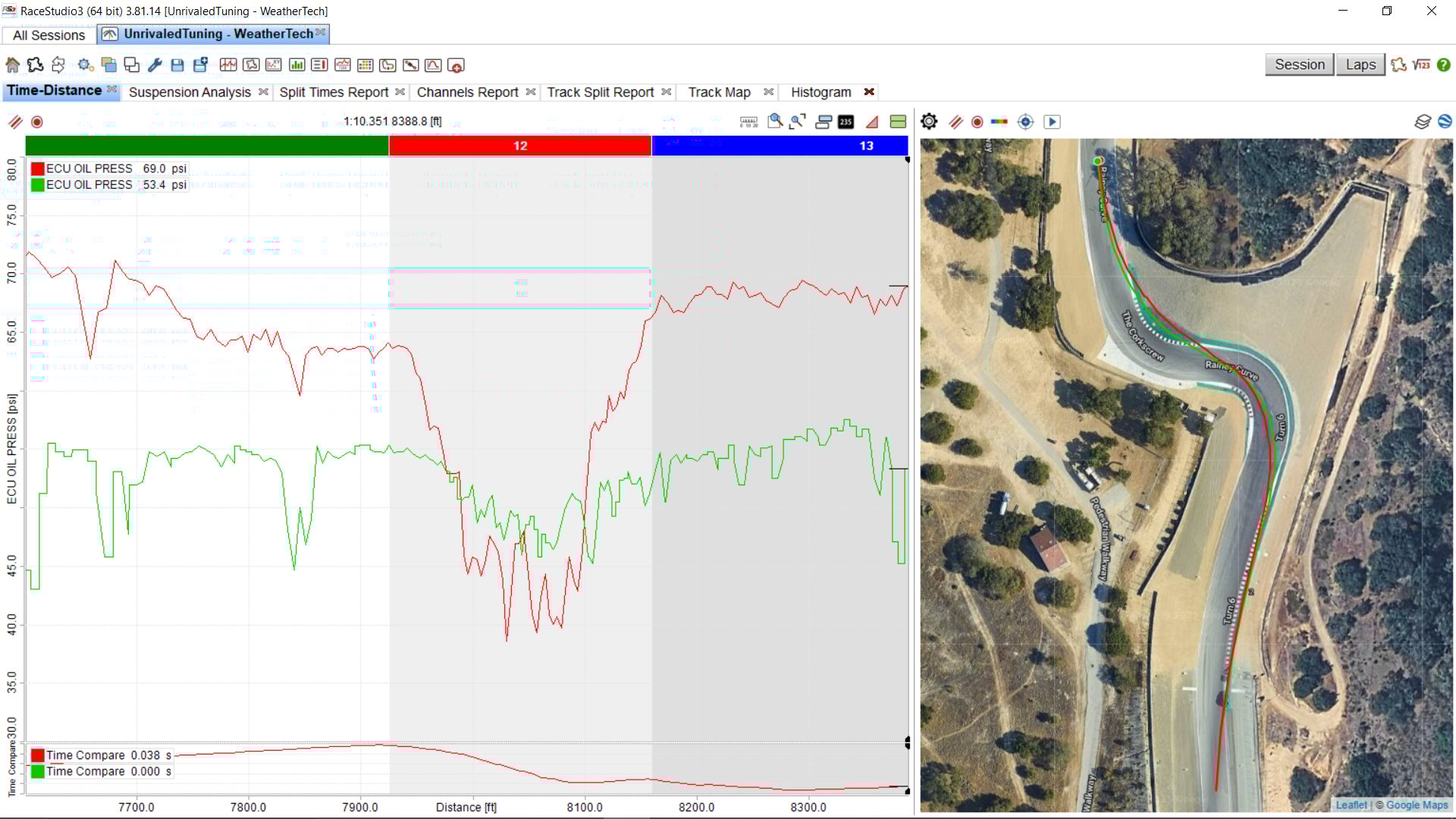Viewport: 1456px width, 819px height.
Task: Switch to the Suspension Analysis tab
Action: 190,92
